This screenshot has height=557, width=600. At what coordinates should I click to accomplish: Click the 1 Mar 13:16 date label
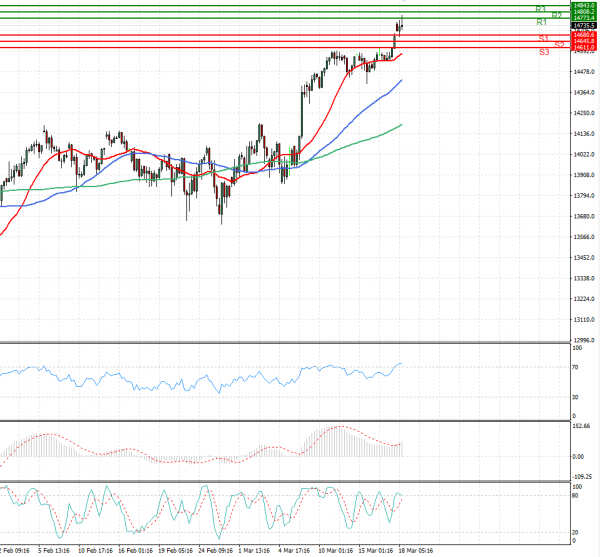(254, 550)
